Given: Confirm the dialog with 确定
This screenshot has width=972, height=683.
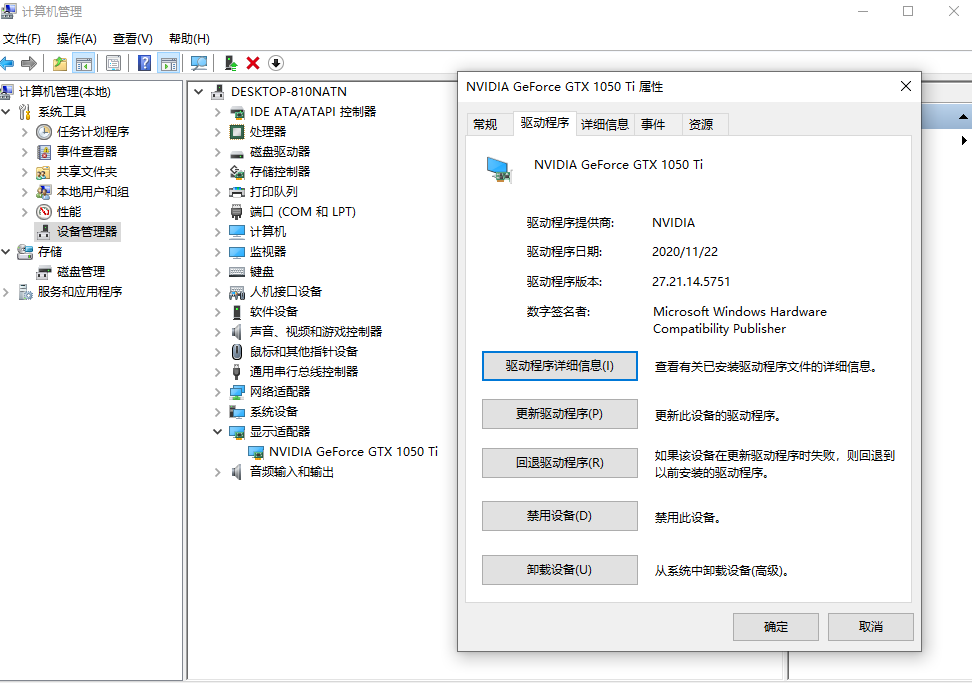Looking at the screenshot, I should 775,627.
